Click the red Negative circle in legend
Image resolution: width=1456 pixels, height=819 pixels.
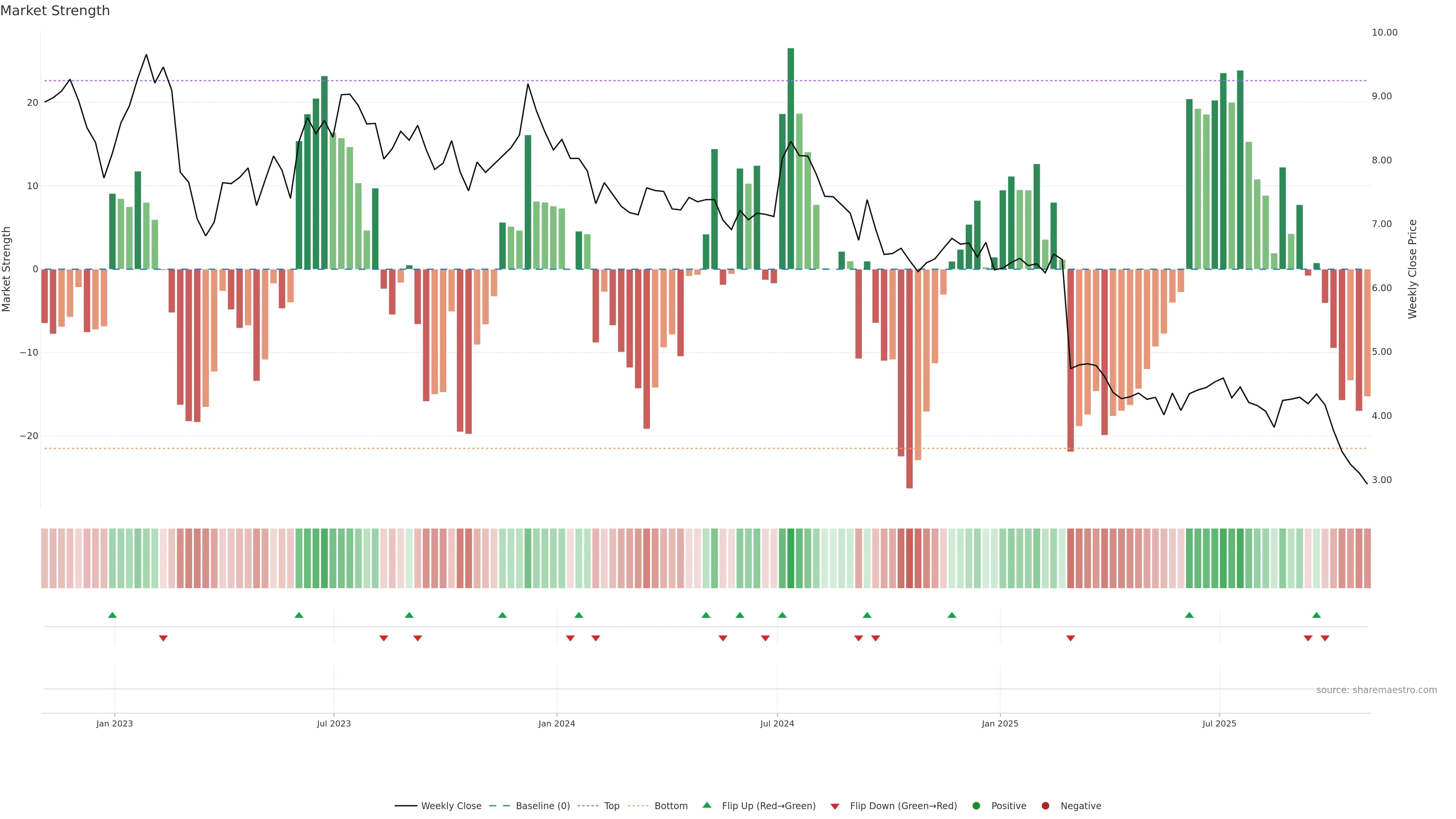pos(1045,806)
